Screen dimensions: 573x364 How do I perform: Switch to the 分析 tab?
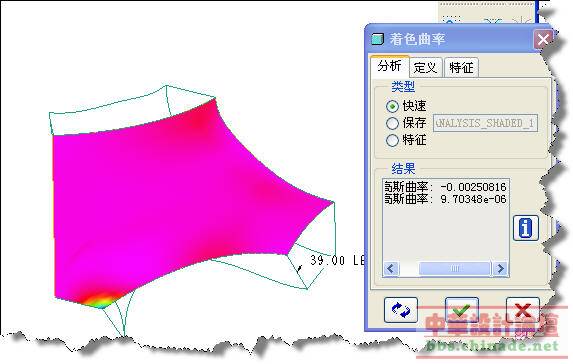pyautogui.click(x=390, y=66)
